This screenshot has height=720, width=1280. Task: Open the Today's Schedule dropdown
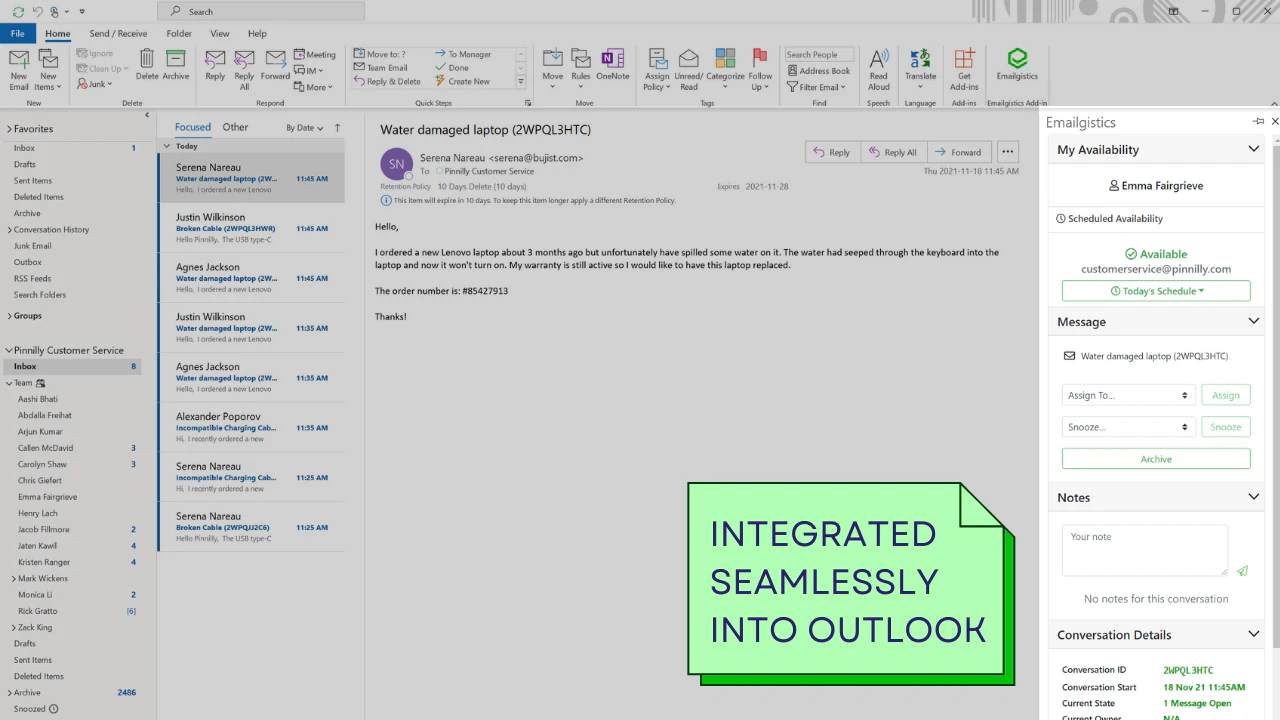coord(1156,290)
